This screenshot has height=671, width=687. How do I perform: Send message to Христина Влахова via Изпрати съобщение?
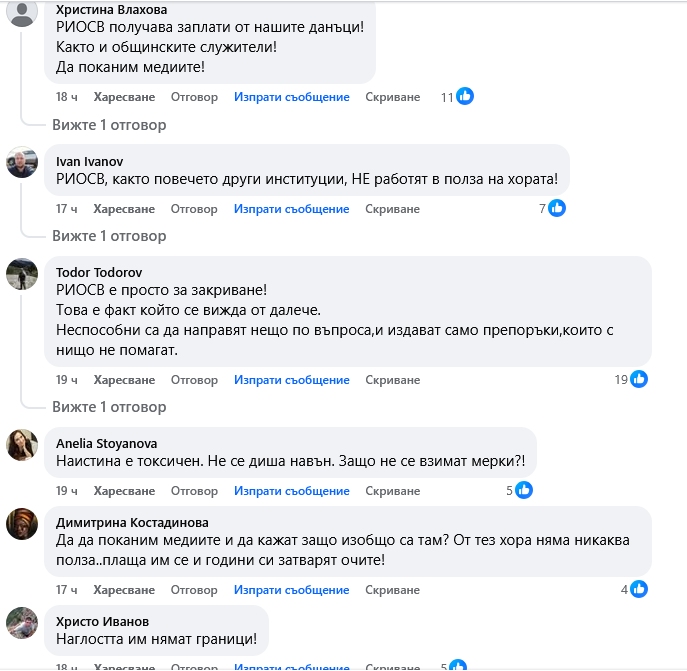click(x=292, y=97)
